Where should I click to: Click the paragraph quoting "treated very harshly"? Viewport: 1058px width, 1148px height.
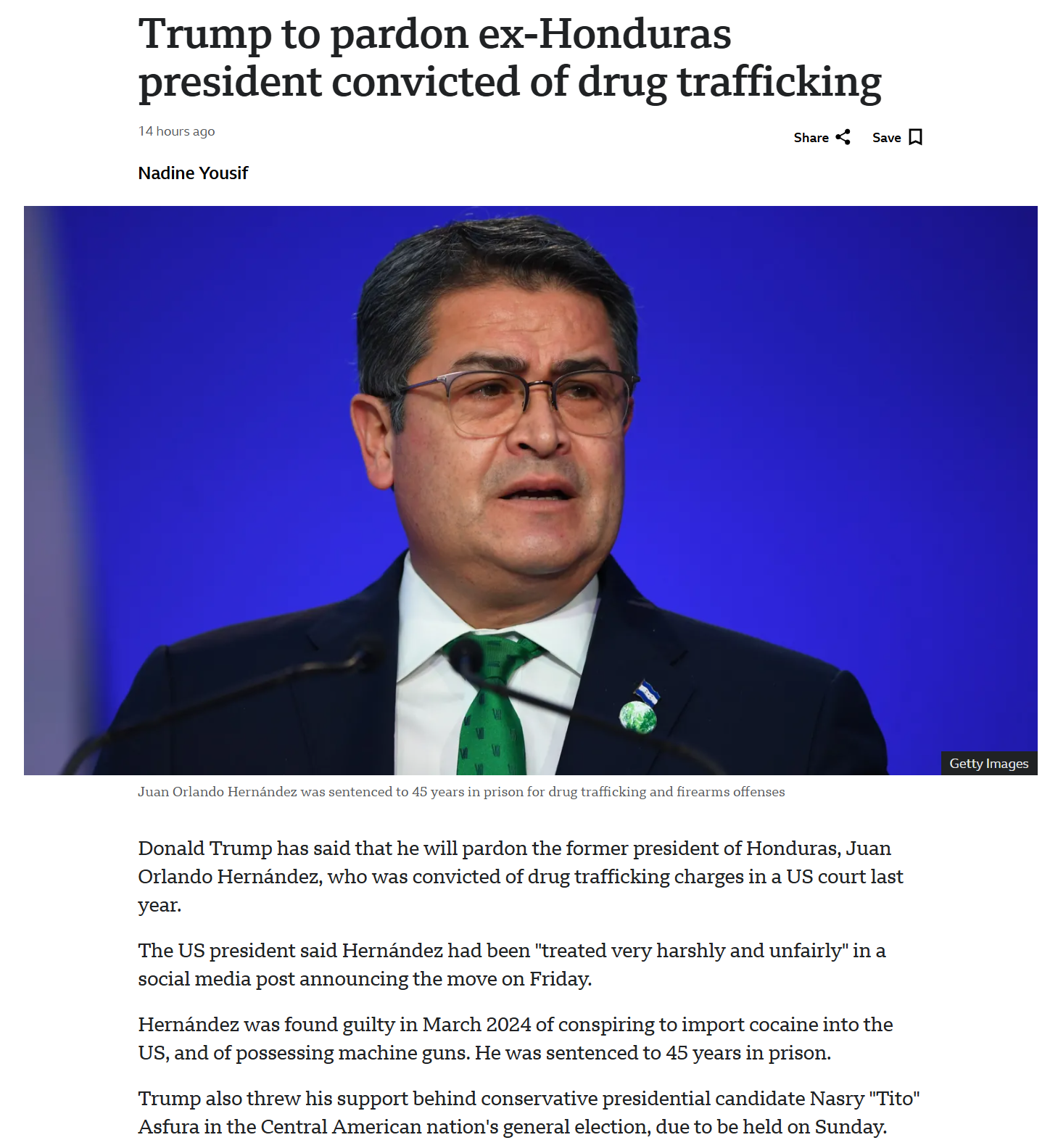(512, 965)
